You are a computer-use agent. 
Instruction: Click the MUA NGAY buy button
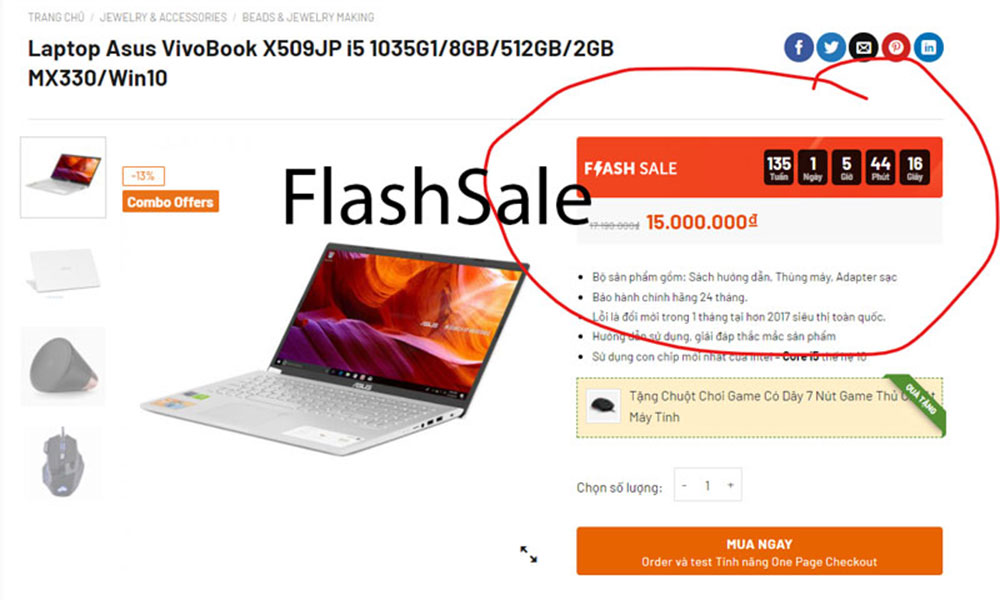759,551
